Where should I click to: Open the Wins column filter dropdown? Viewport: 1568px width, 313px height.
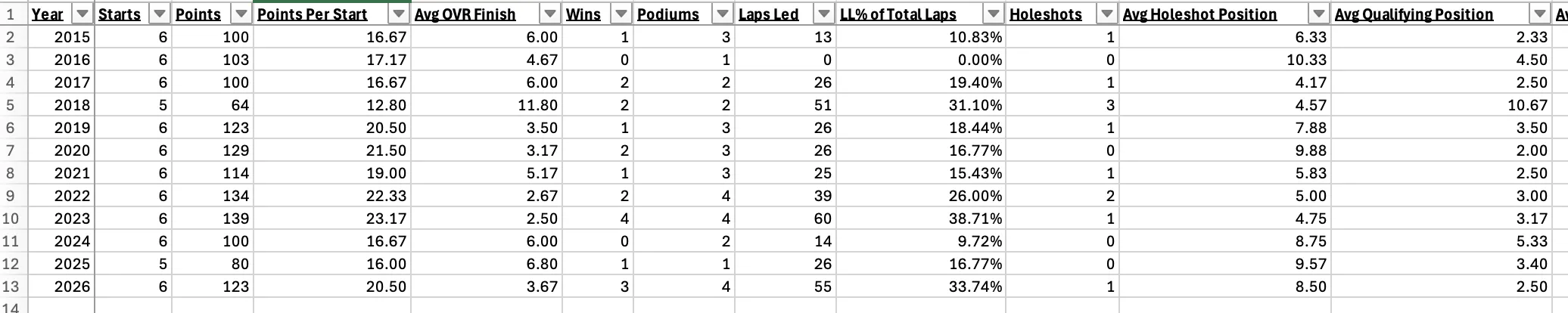coord(621,14)
